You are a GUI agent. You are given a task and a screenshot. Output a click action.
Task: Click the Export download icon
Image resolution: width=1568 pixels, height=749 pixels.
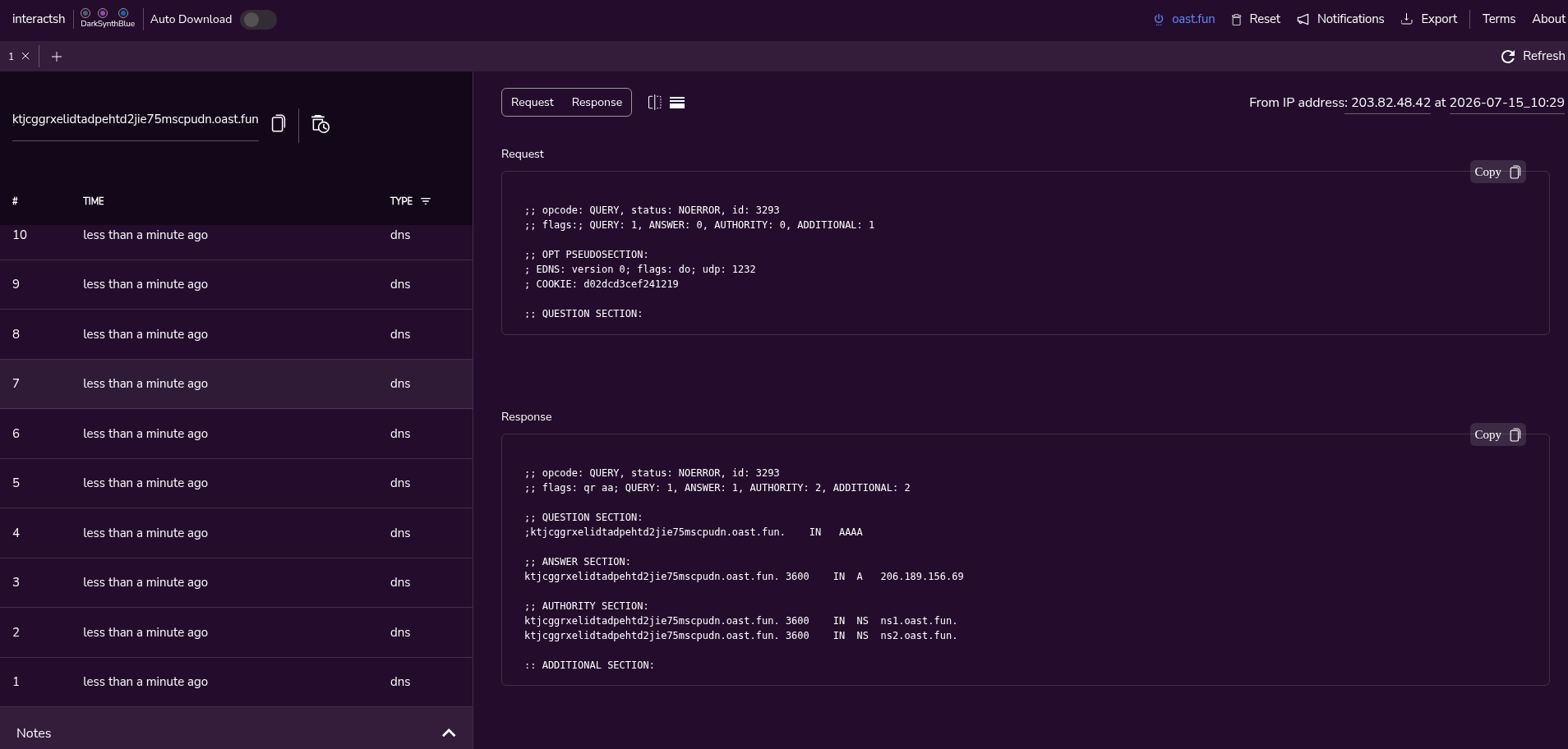pos(1407,19)
